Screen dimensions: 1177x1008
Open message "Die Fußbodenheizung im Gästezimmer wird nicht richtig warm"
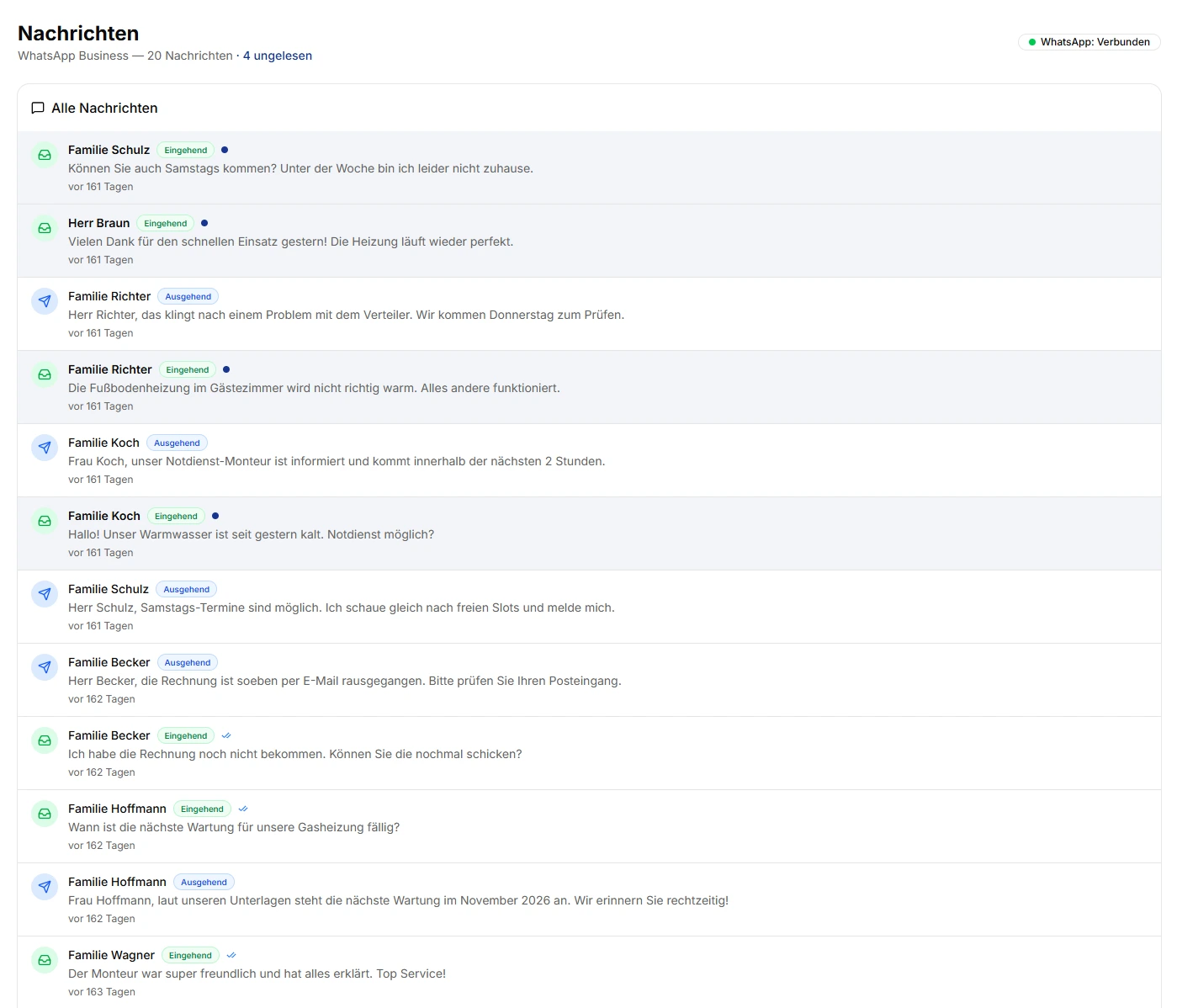(589, 387)
